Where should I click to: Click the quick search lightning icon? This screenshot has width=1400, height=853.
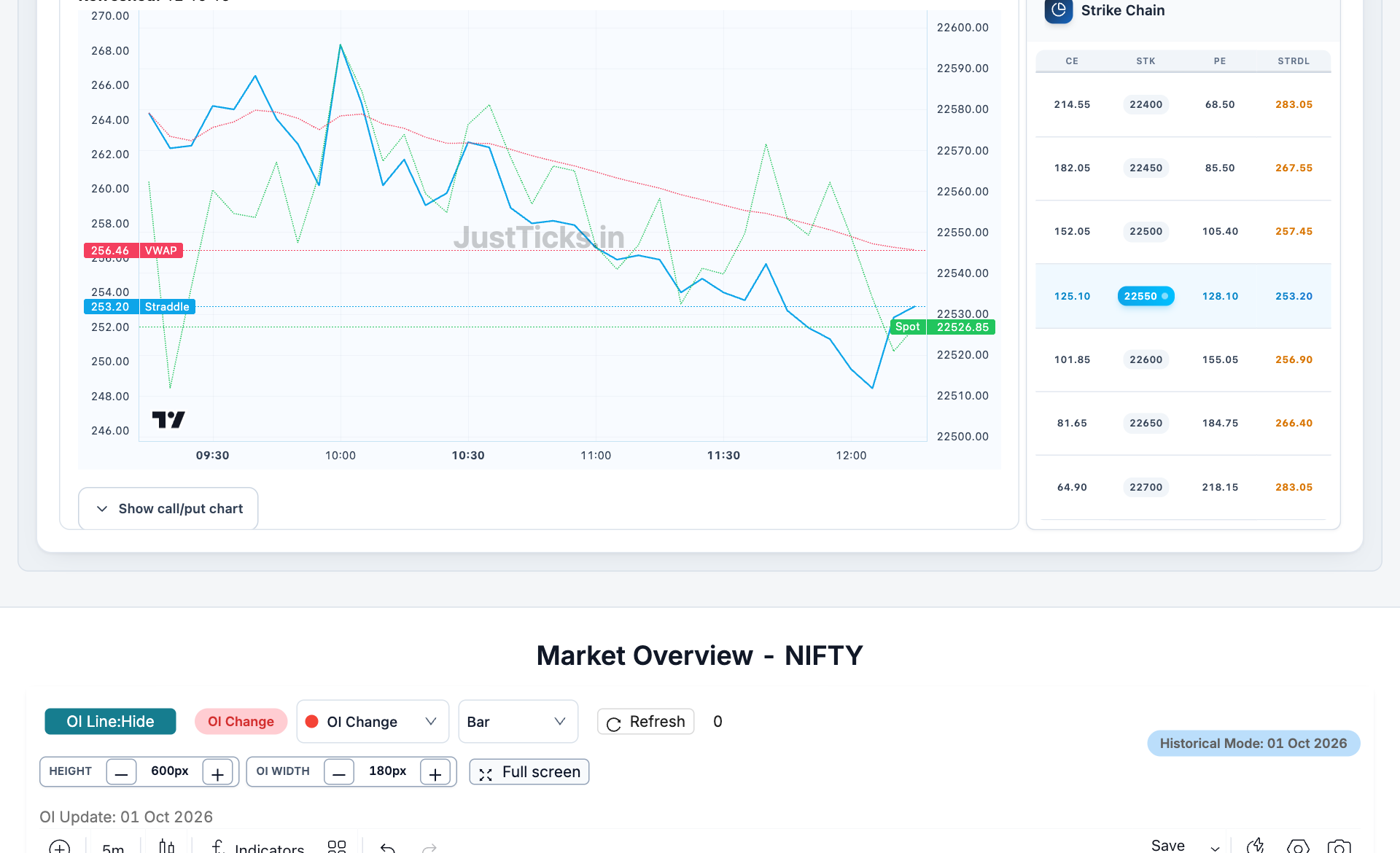[x=1256, y=846]
